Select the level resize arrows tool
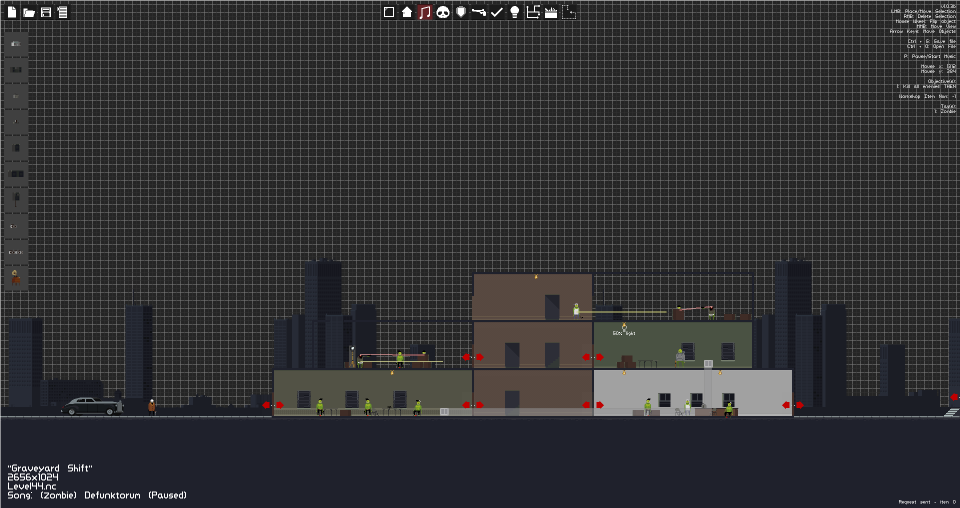The height and width of the screenshot is (508, 960). [533, 12]
